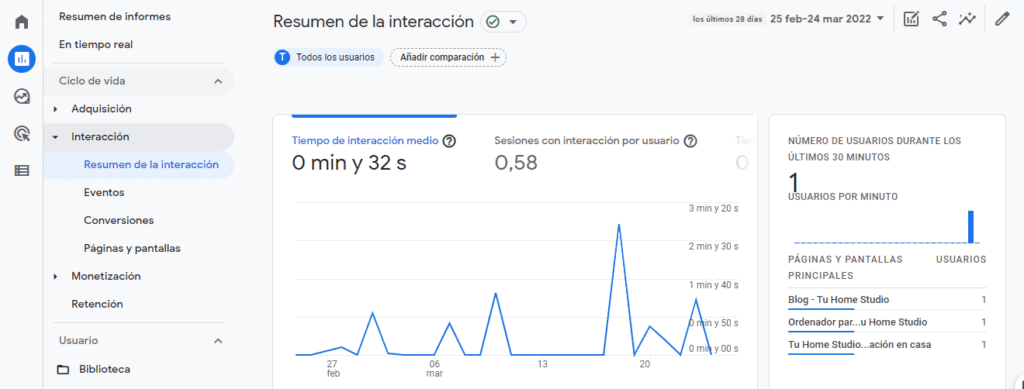Image resolution: width=1024 pixels, height=389 pixels.
Task: Click the Usuarios column header in realtime card
Action: click(961, 259)
